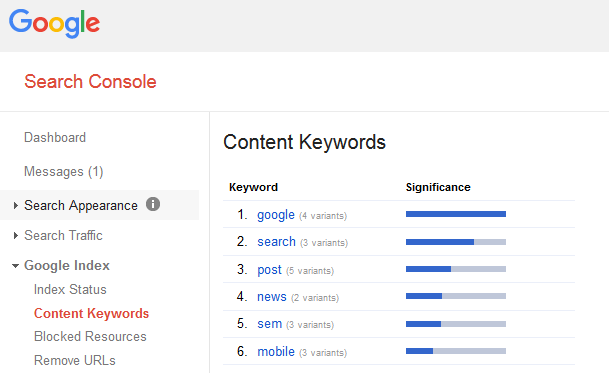Expand the Search Appearance section arrow
Screen dimensions: 609x373
point(16,206)
